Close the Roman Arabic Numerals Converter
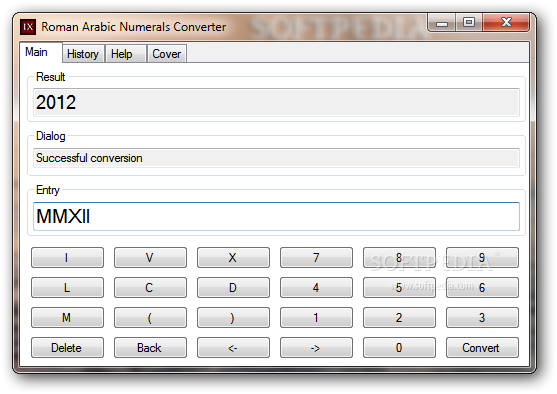Image resolution: width=557 pixels, height=394 pixels. [506, 23]
